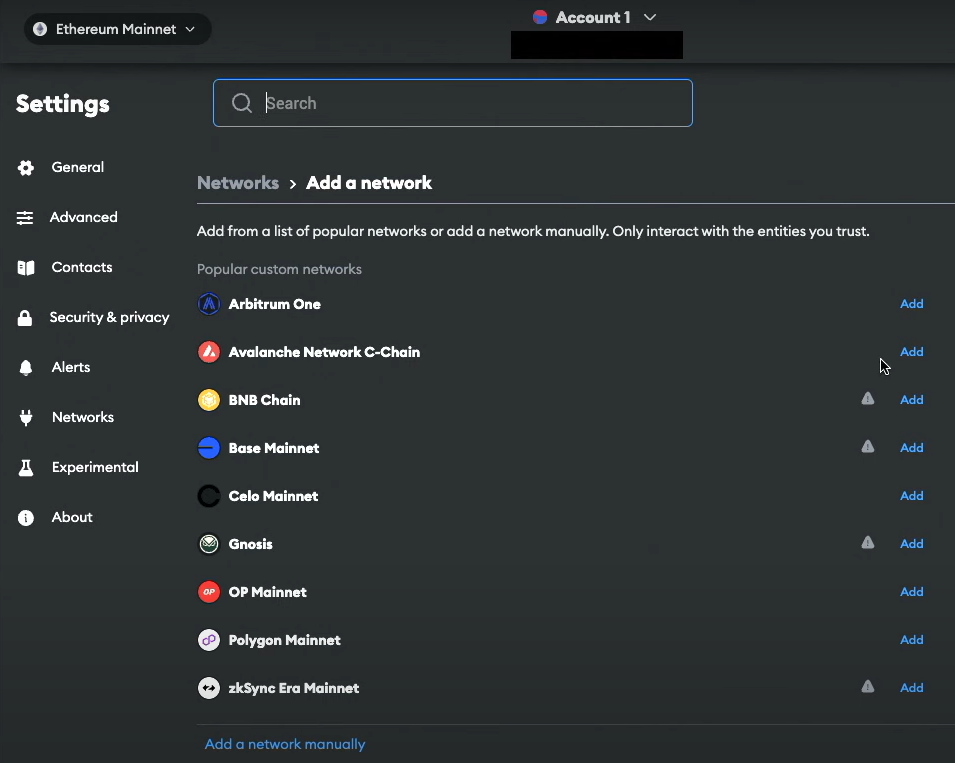Go to Contacts settings
955x763 pixels.
point(82,267)
